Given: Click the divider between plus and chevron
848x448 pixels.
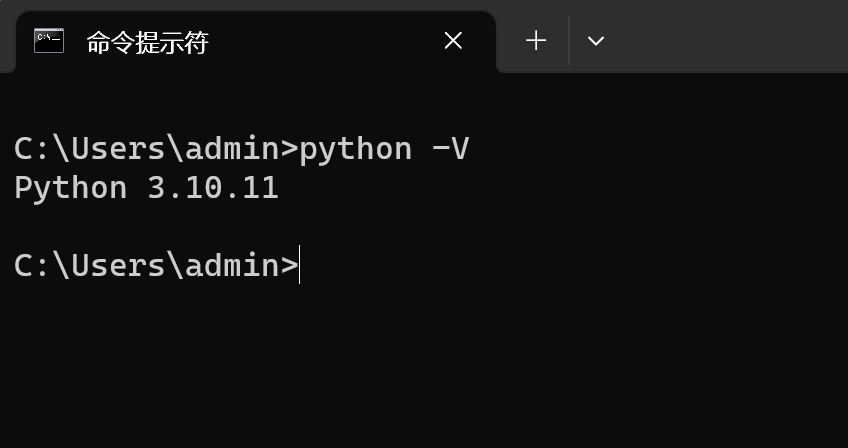Looking at the screenshot, I should pos(569,41).
